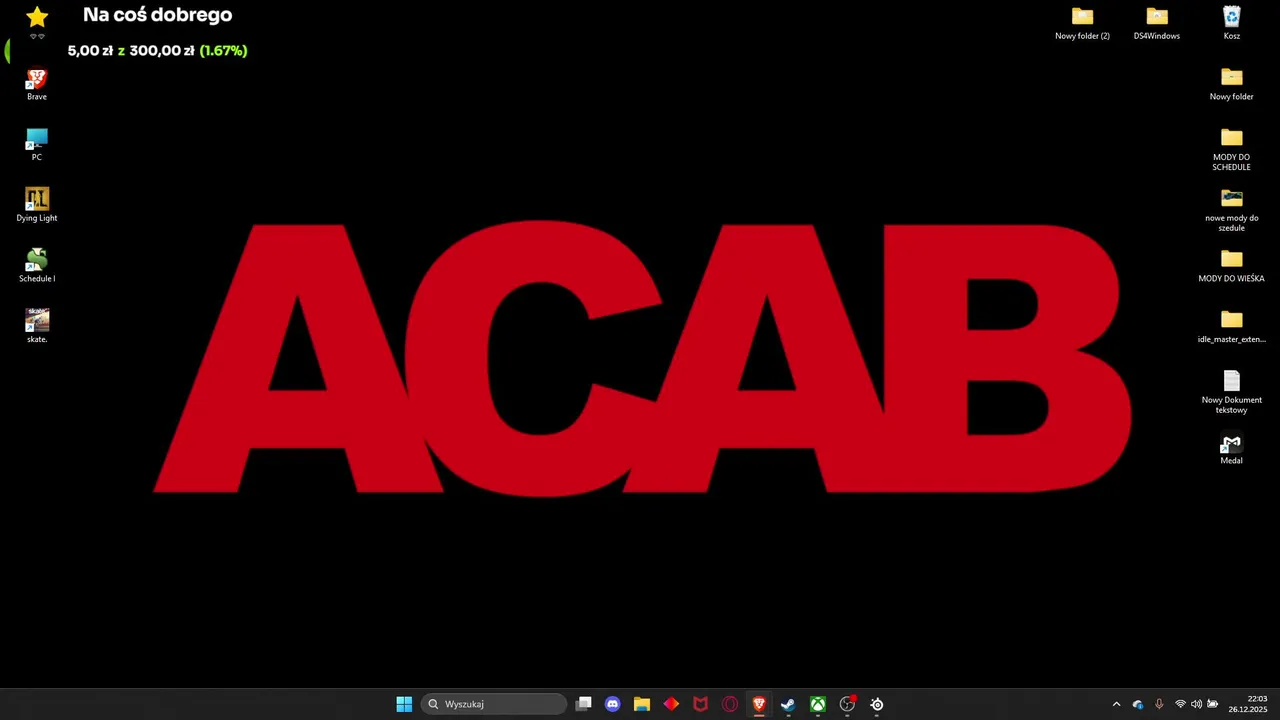1280x720 pixels.
Task: Open the Windows Start menu
Action: [404, 704]
